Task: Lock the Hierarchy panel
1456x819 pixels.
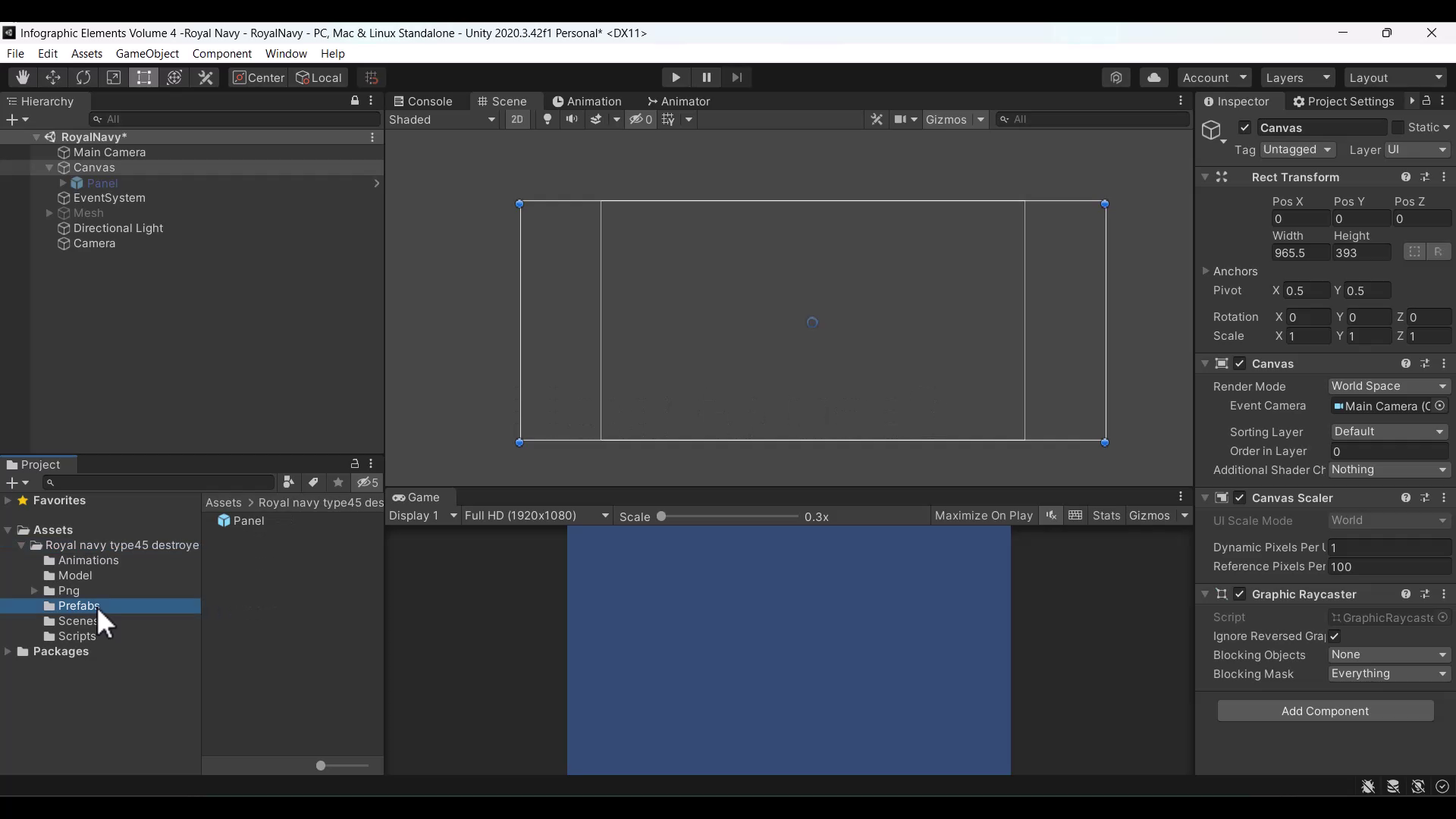Action: (355, 101)
